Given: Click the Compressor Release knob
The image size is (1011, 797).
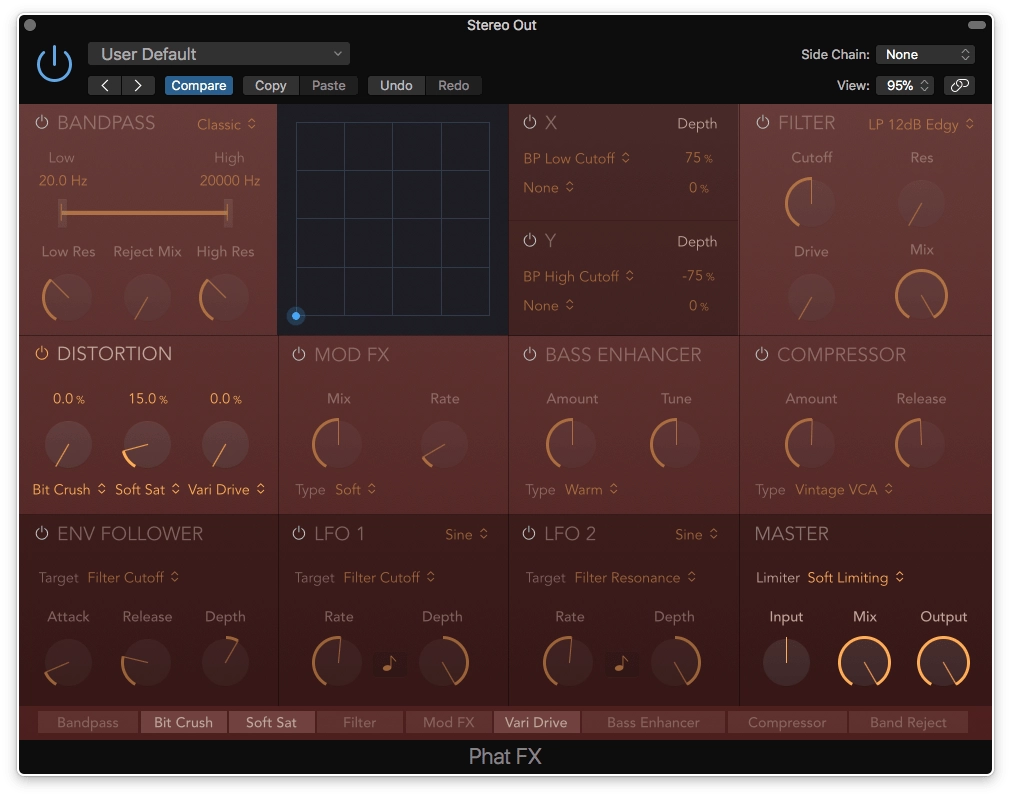Looking at the screenshot, I should pos(920,444).
